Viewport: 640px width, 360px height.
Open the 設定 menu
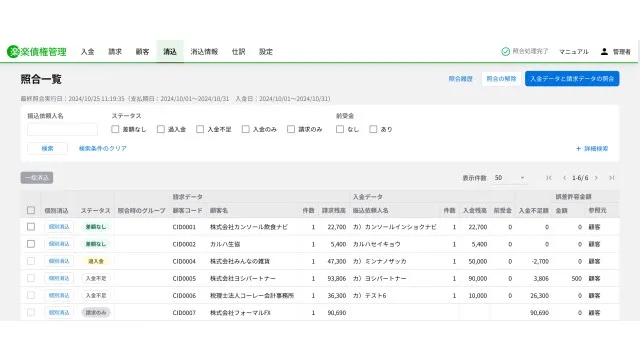tap(266, 51)
